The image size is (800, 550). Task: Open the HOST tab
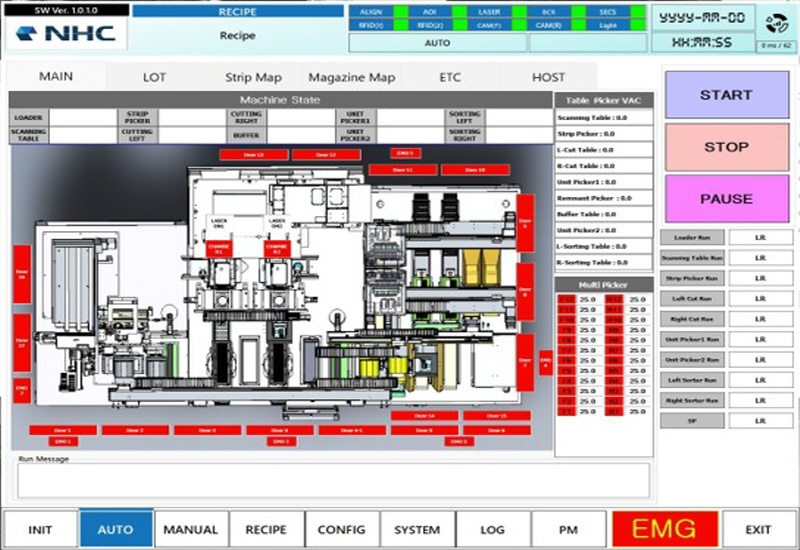(x=548, y=77)
